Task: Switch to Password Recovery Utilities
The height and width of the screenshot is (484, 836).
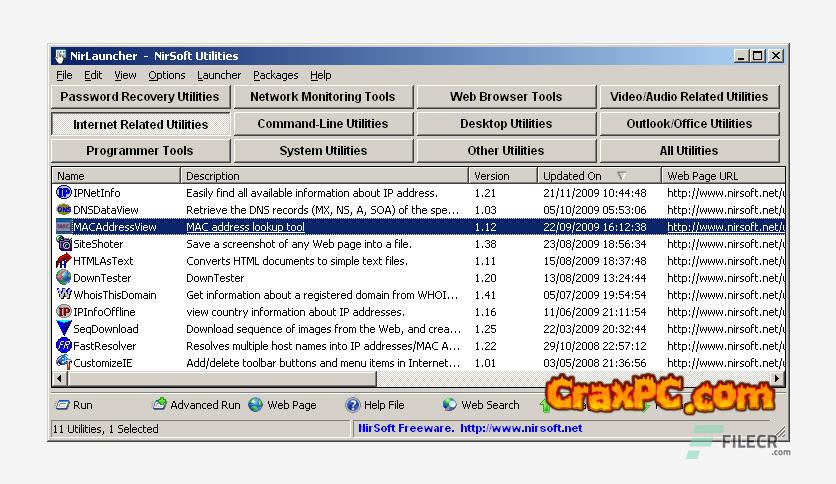Action: 140,97
